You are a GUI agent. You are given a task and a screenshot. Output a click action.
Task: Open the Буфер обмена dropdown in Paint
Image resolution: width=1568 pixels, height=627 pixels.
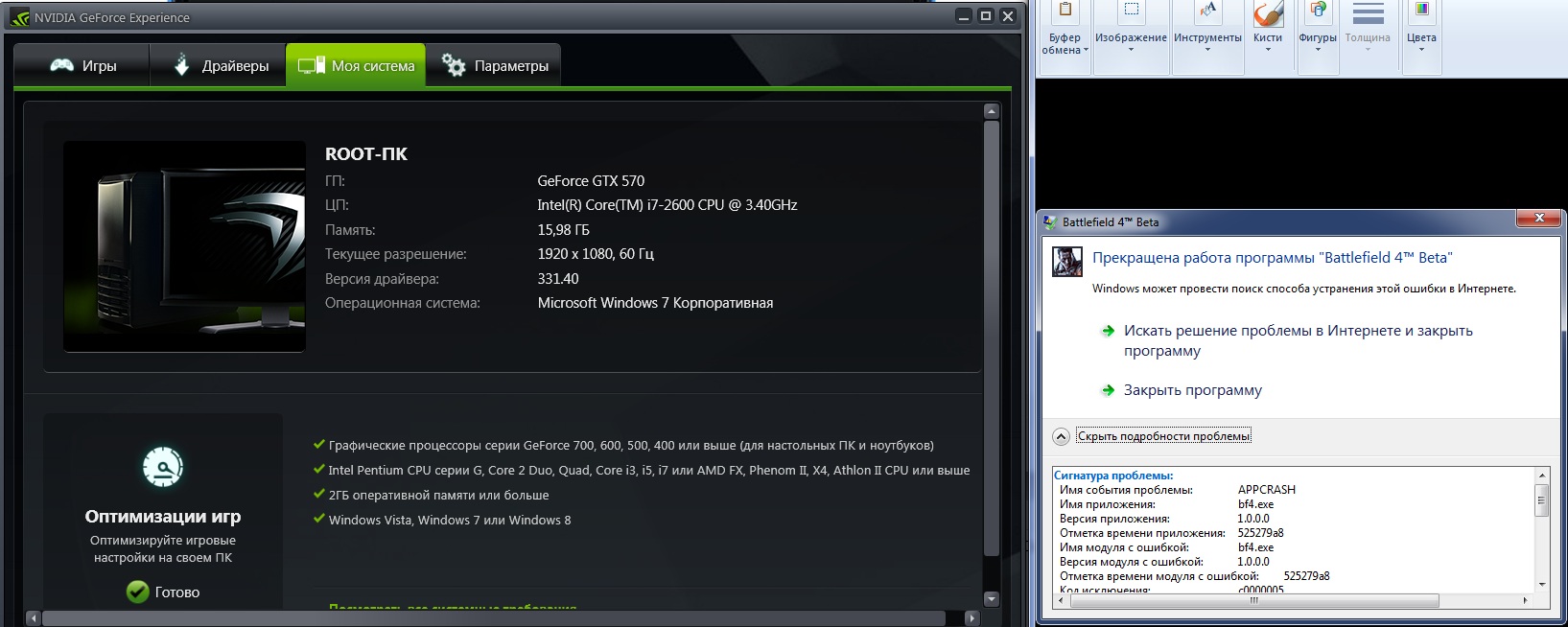[1065, 44]
